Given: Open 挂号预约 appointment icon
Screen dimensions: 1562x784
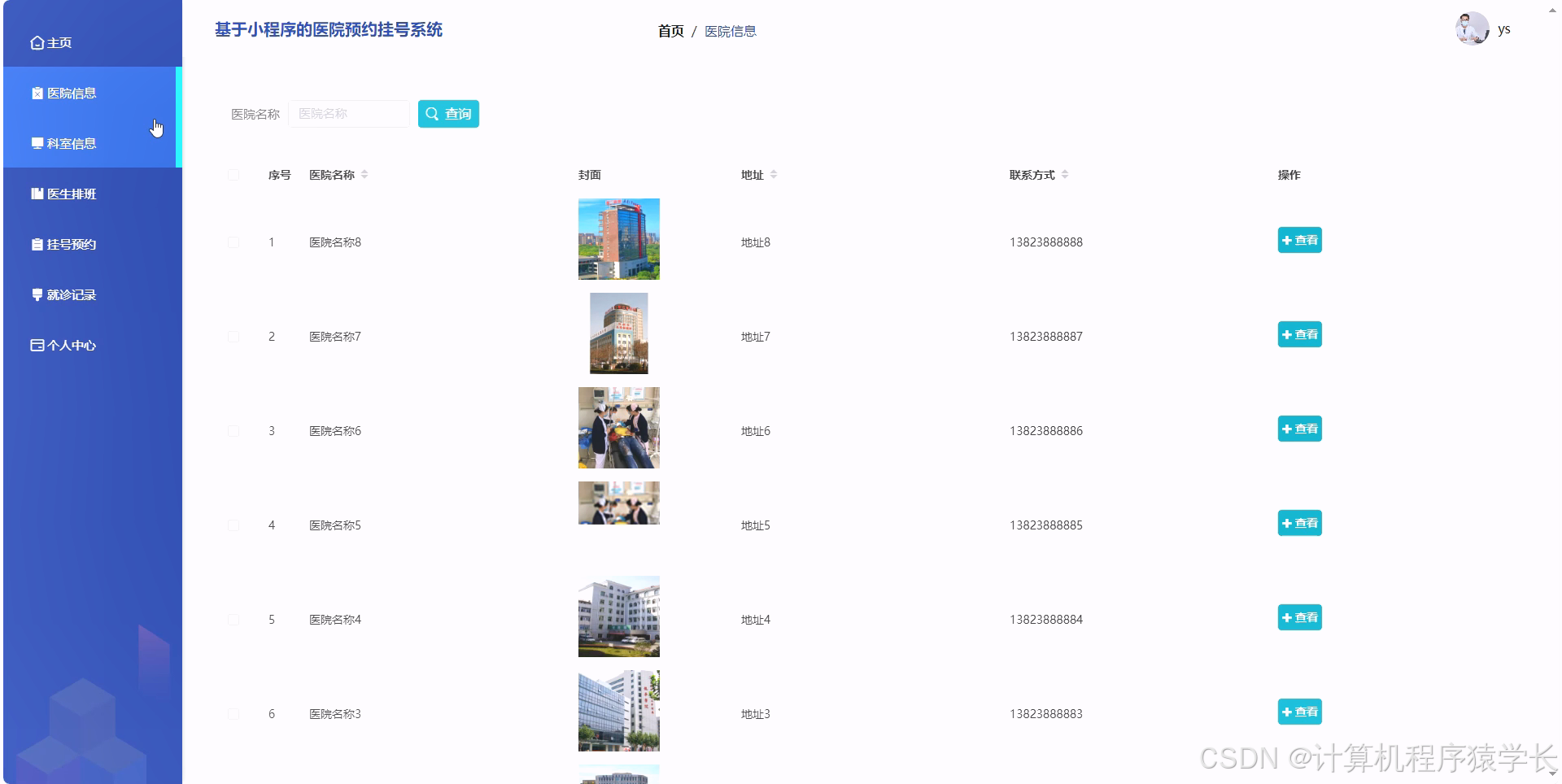Looking at the screenshot, I should [36, 244].
